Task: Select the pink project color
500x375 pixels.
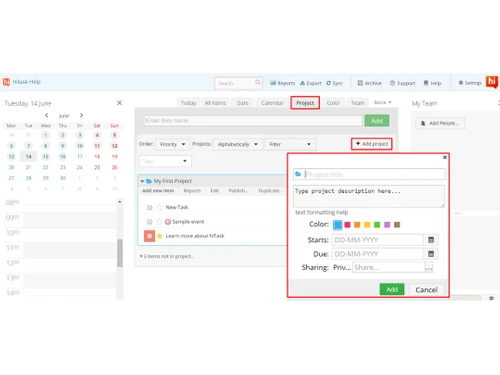Action: pyautogui.click(x=347, y=225)
